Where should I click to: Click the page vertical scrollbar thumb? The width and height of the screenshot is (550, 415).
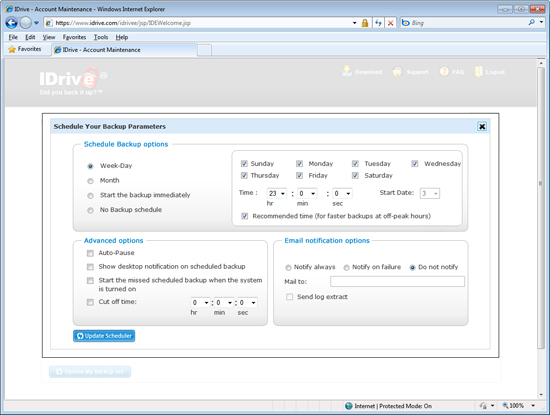pyautogui.click(x=541, y=207)
